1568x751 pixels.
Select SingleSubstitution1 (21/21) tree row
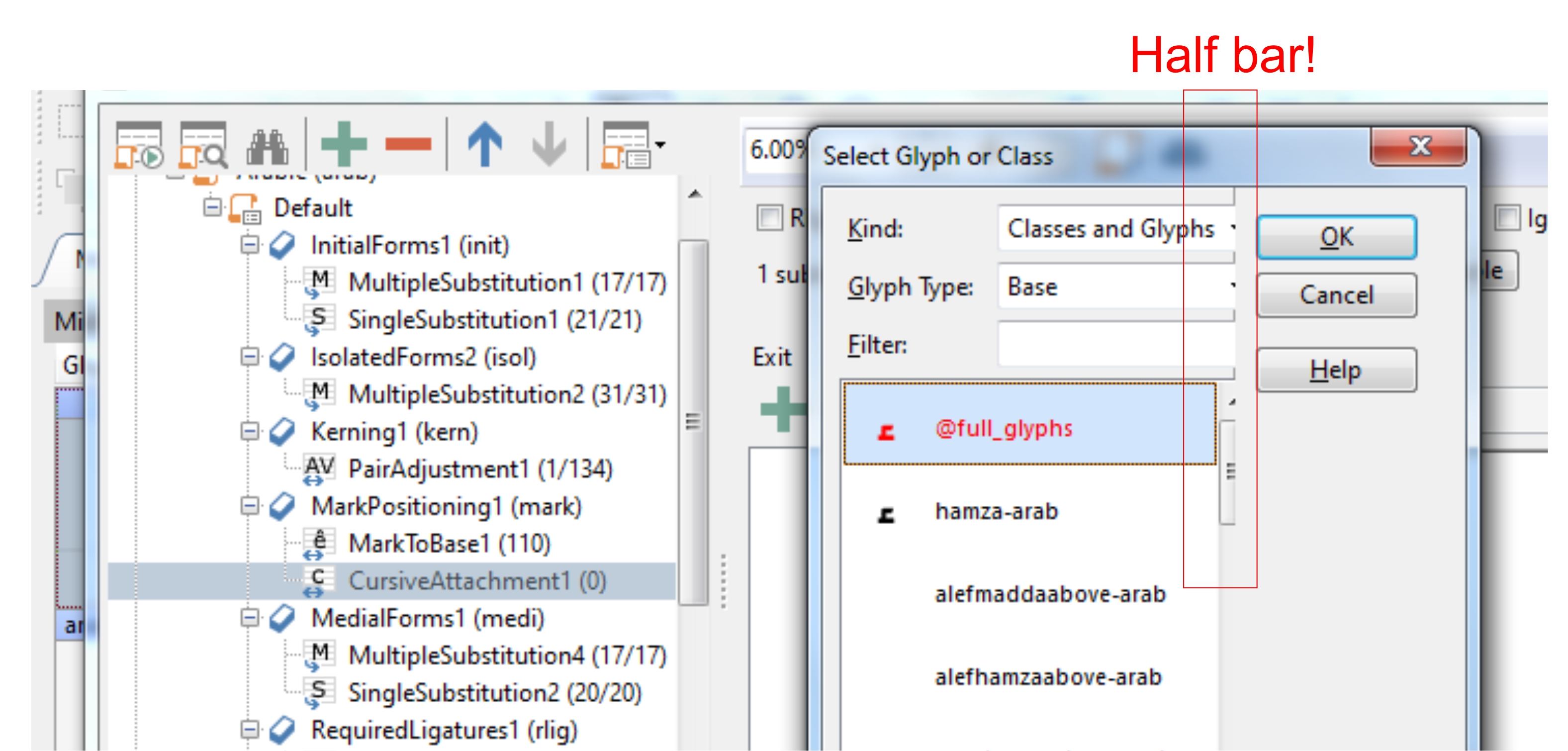click(x=495, y=320)
